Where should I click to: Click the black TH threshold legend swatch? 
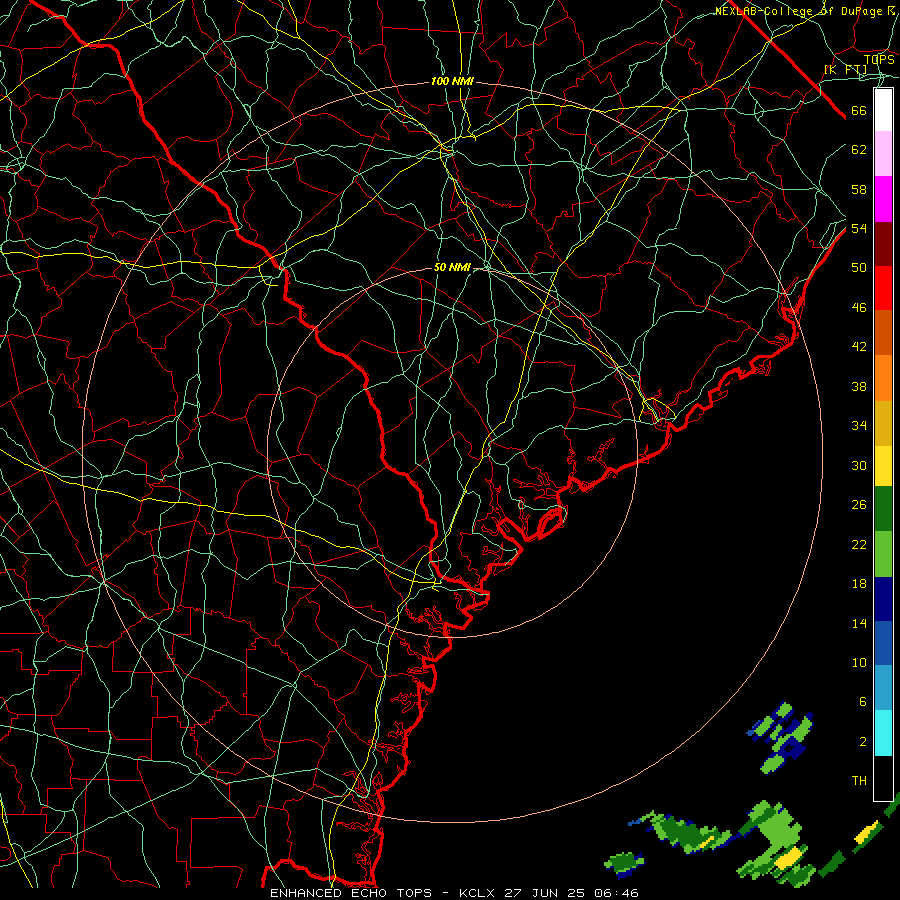pyautogui.click(x=883, y=778)
